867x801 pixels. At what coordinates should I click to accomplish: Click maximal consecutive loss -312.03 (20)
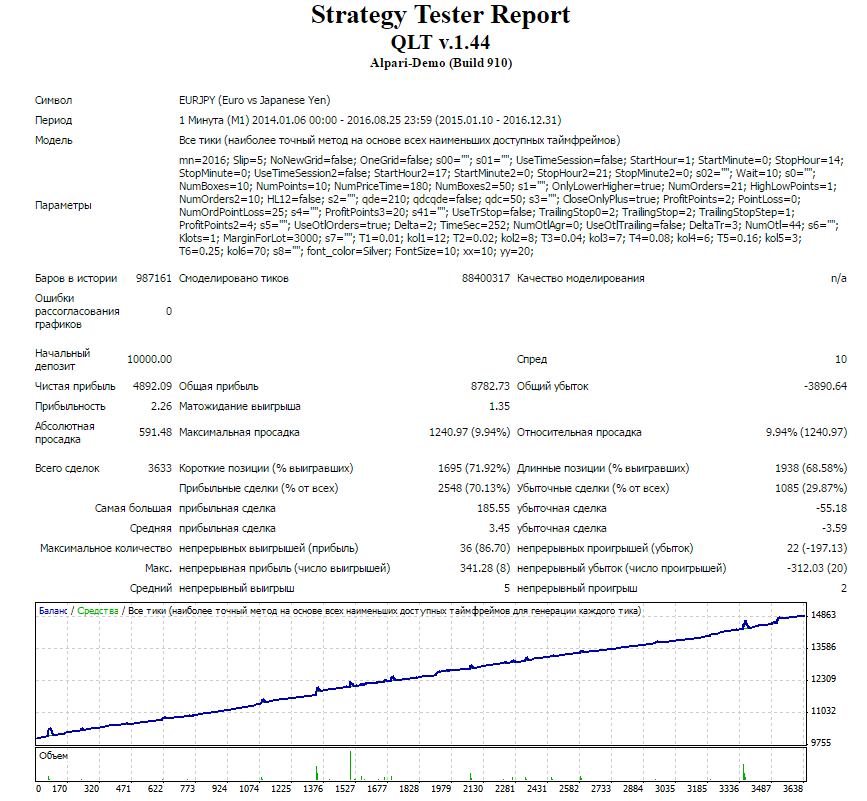[817, 568]
